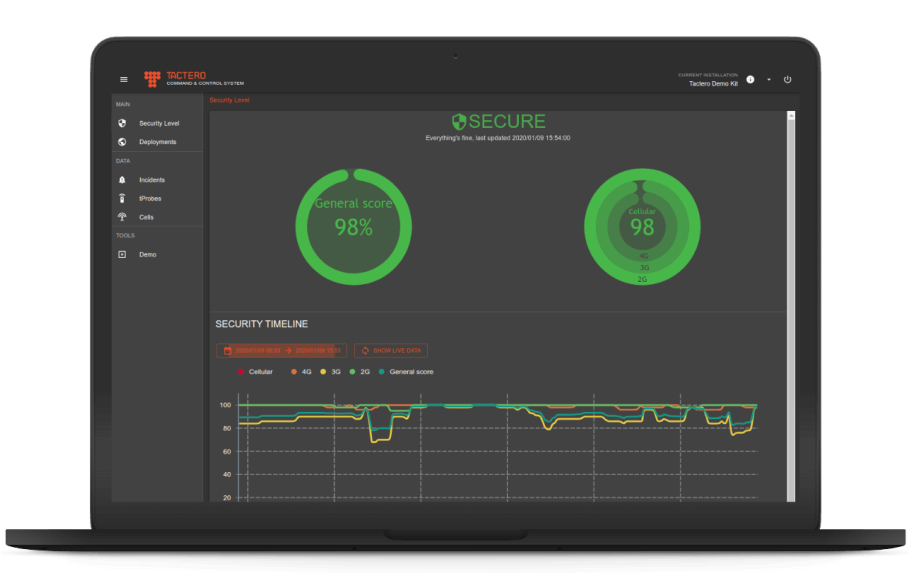Toggle the Cellular series in the legend
The image size is (909, 575).
[x=255, y=372]
